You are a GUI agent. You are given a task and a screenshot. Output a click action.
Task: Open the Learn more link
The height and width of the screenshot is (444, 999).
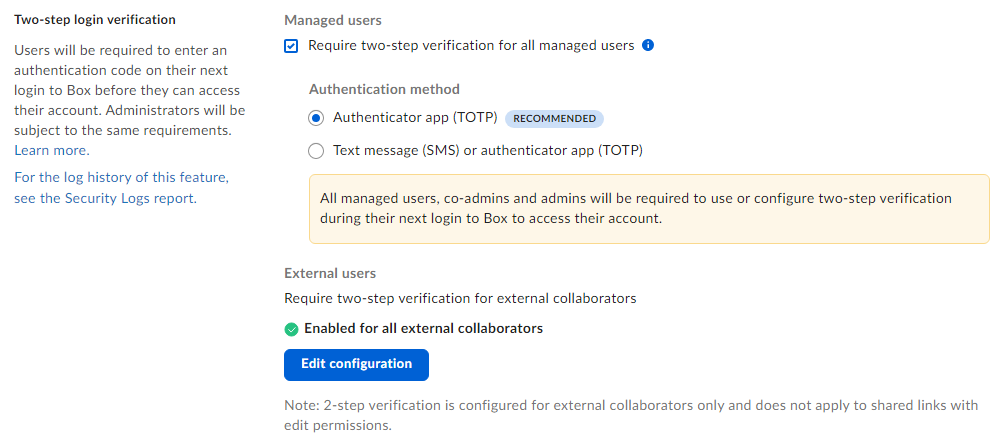[x=52, y=151]
